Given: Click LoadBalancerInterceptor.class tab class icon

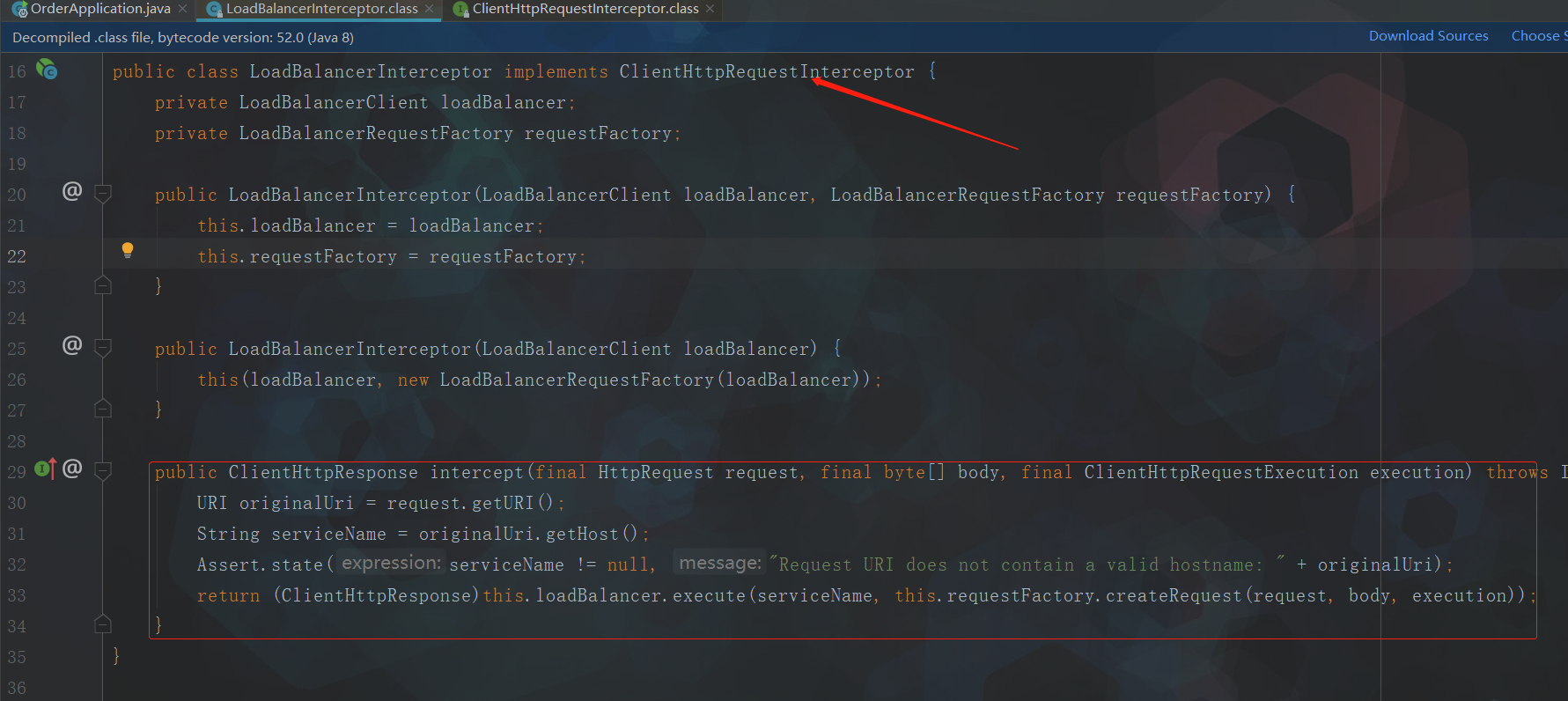Looking at the screenshot, I should pyautogui.click(x=214, y=10).
